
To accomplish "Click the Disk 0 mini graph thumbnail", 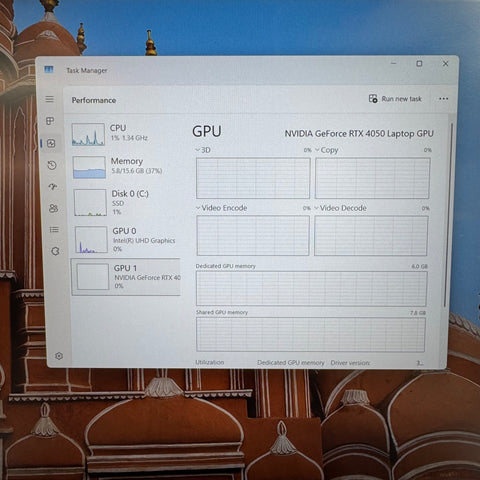I will [90, 202].
